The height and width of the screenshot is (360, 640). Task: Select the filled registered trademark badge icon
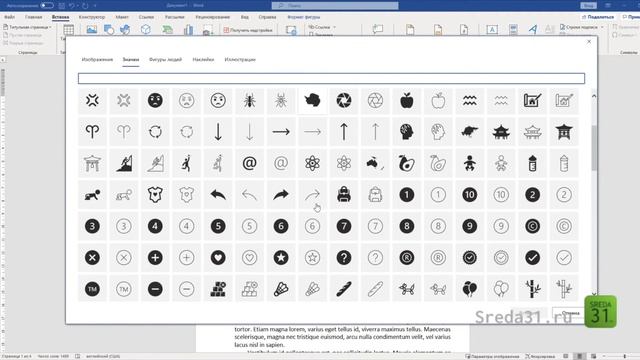point(407,258)
